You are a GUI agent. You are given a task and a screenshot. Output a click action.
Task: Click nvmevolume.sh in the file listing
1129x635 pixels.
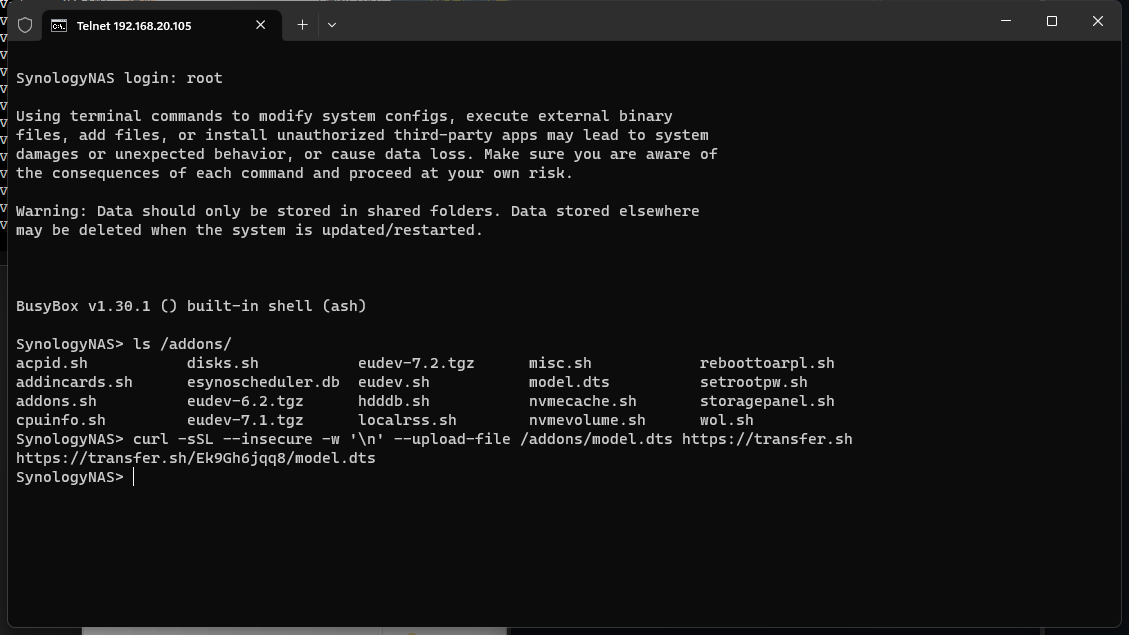coord(587,420)
